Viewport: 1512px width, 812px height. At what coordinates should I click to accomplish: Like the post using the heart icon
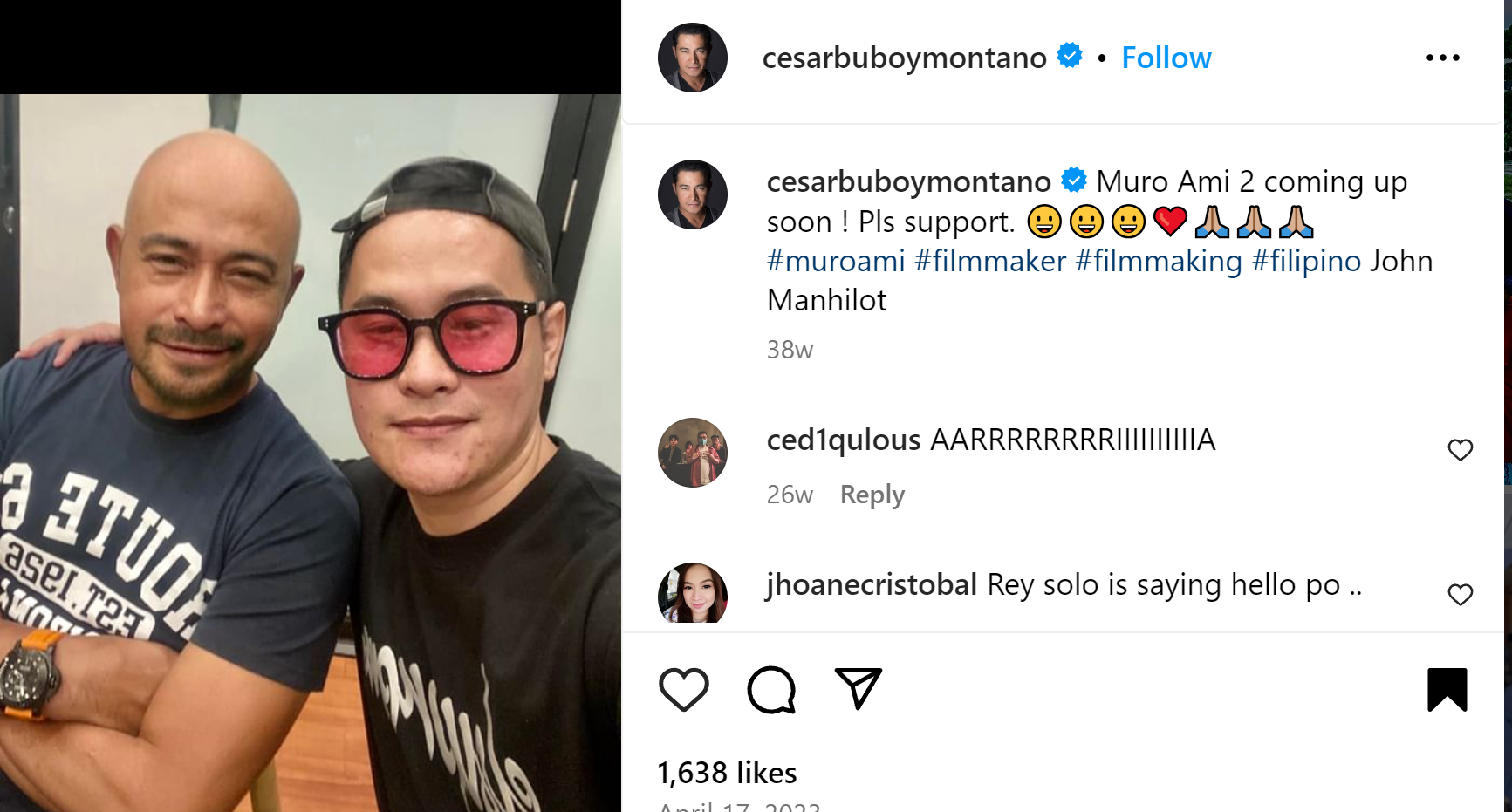click(686, 689)
